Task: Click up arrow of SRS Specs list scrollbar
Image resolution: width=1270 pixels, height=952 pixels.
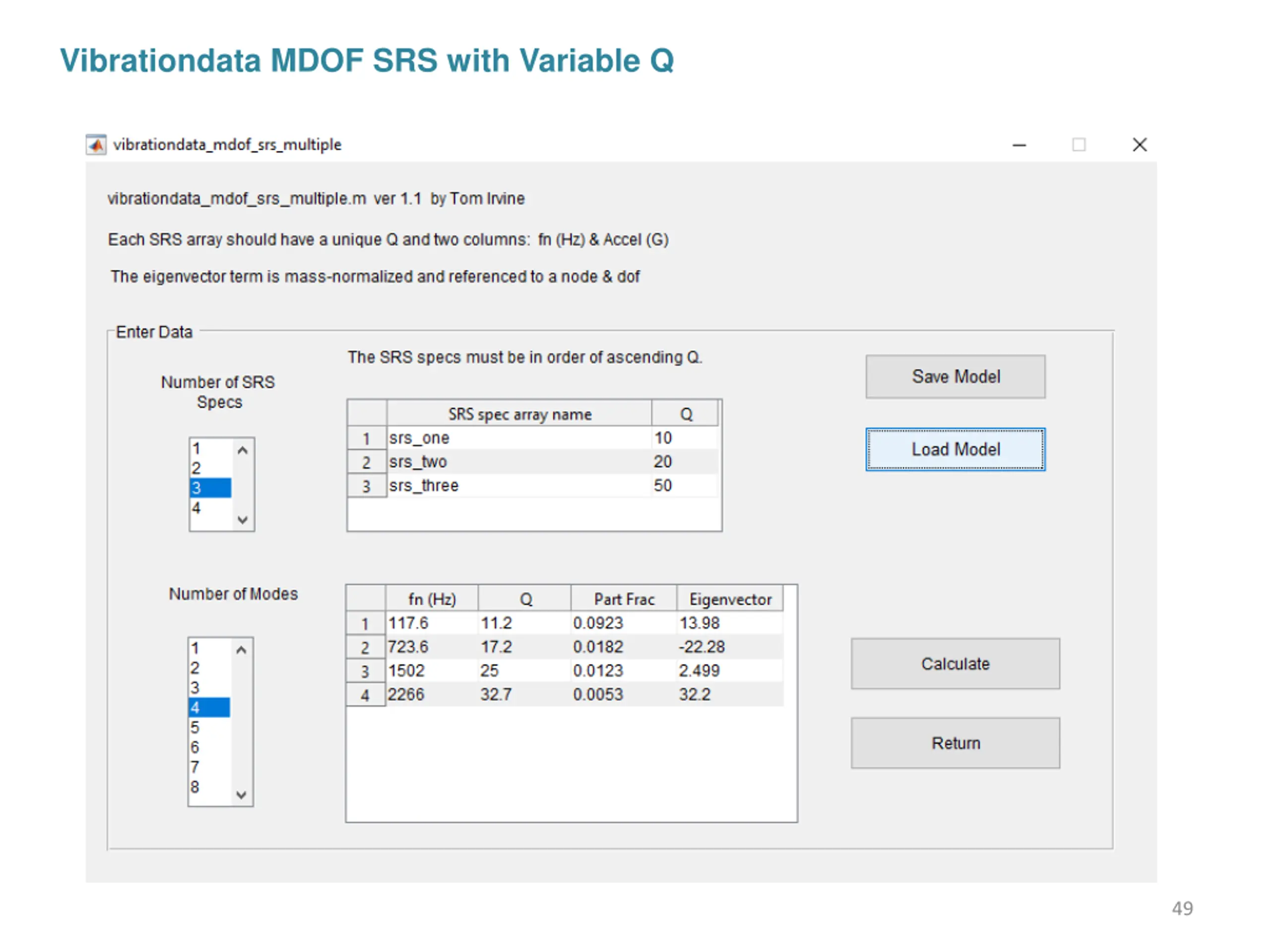Action: 242,450
